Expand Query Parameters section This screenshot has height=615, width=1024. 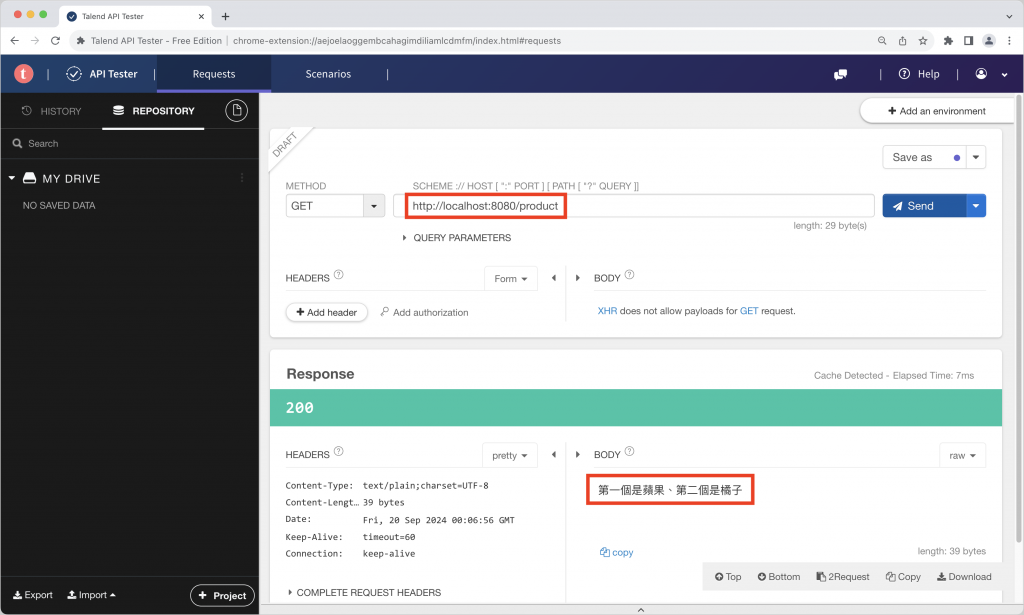pos(456,238)
